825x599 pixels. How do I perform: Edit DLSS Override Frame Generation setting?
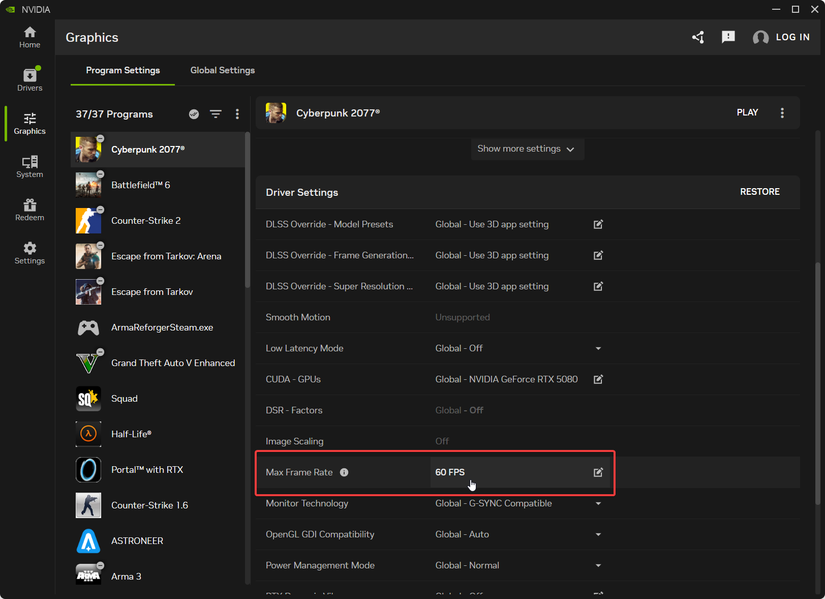tap(598, 255)
